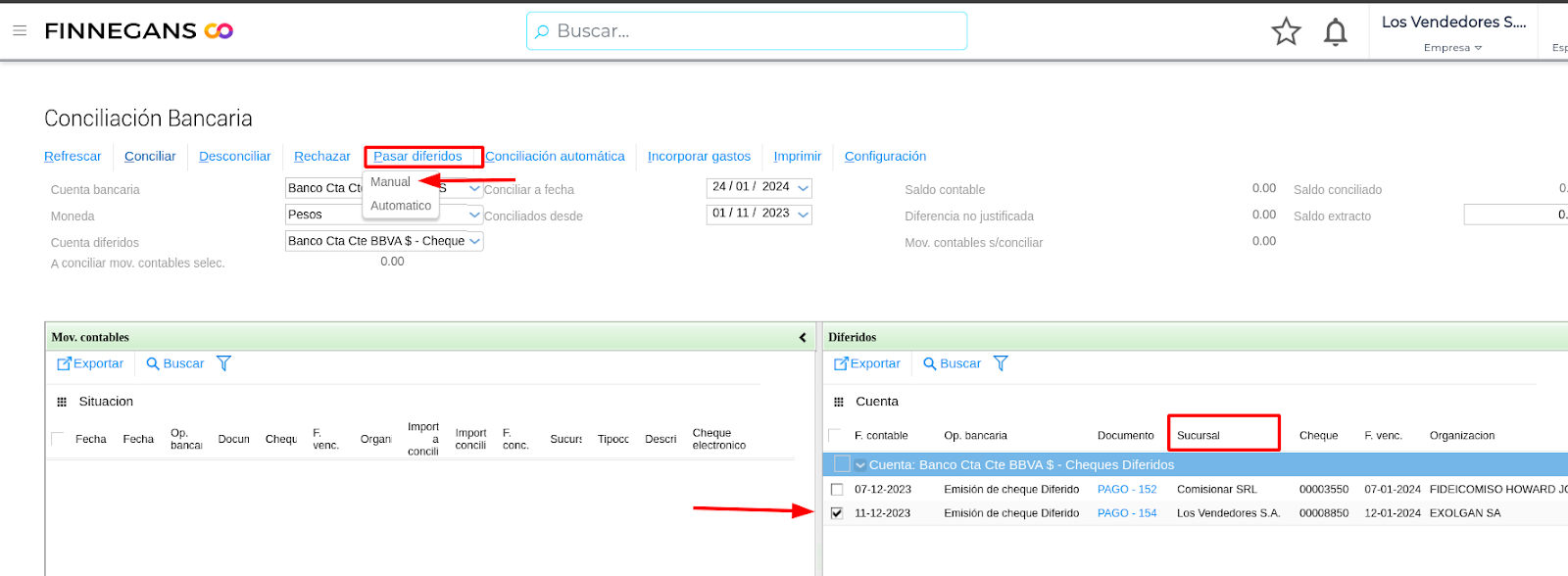Sort by Organizacion column header
Viewport: 1568px width, 576px height.
point(1461,435)
